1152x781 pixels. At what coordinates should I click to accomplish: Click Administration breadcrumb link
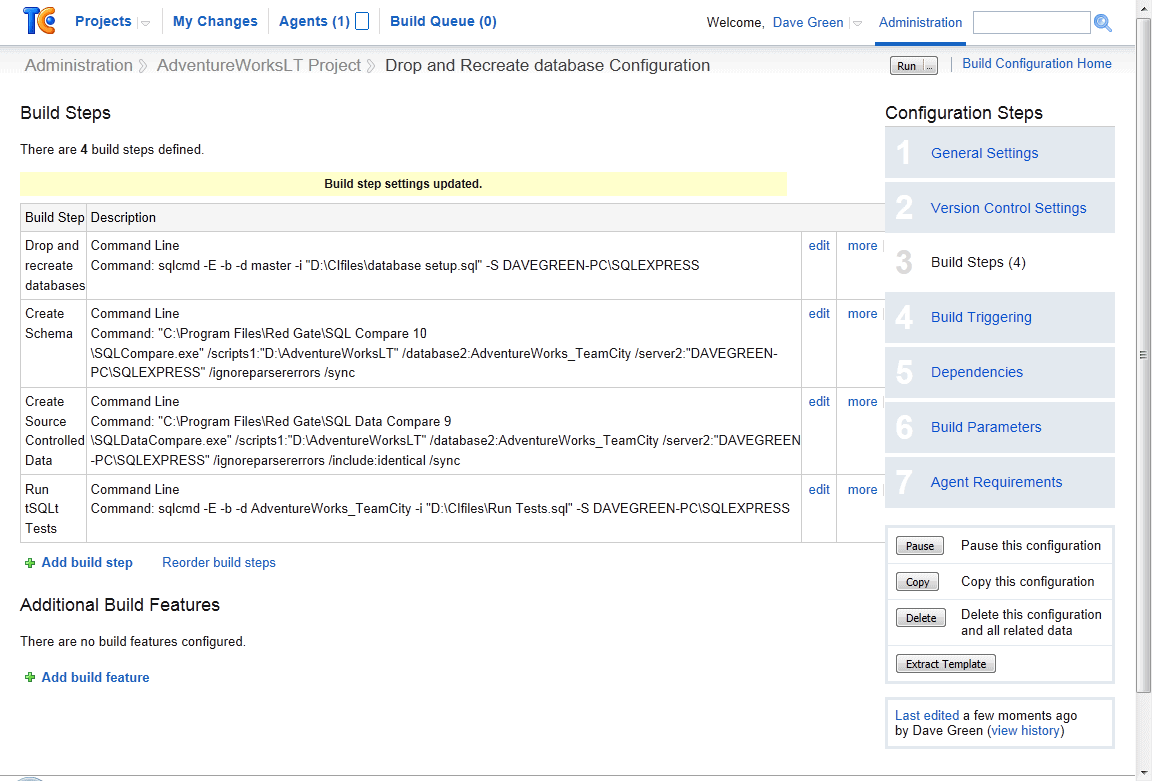tap(79, 65)
